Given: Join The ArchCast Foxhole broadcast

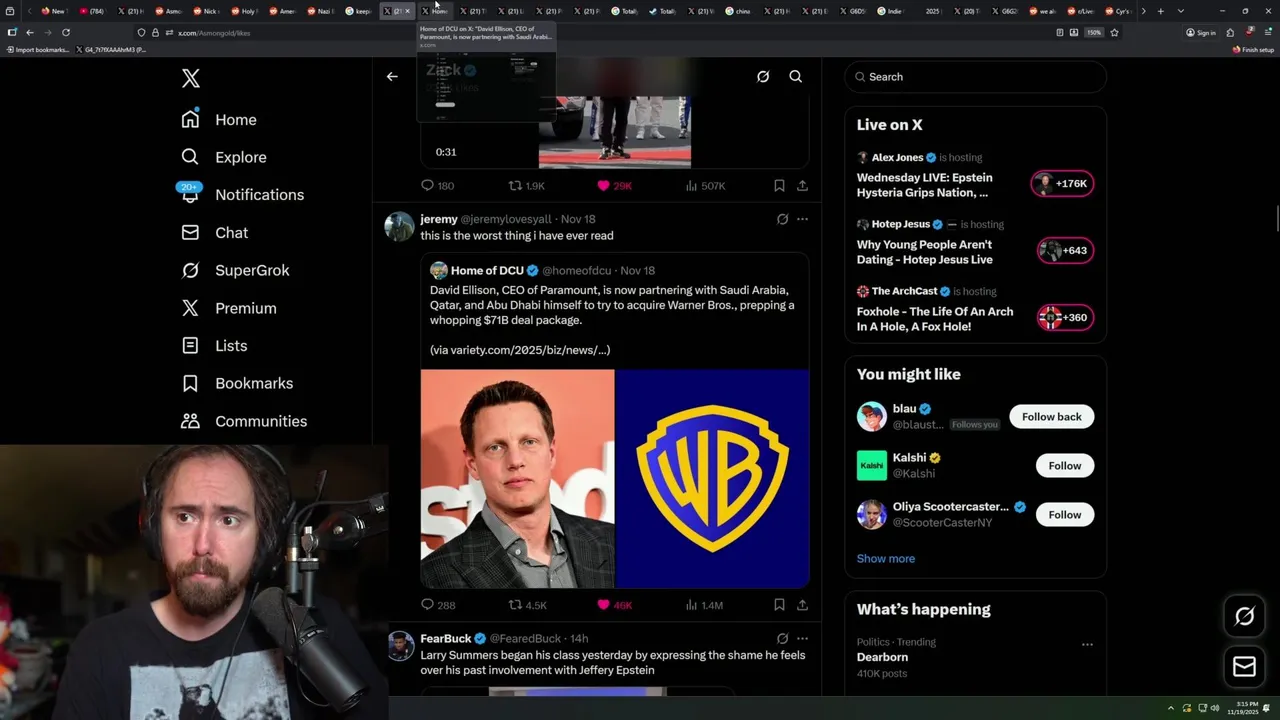Looking at the screenshot, I should [x=935, y=319].
